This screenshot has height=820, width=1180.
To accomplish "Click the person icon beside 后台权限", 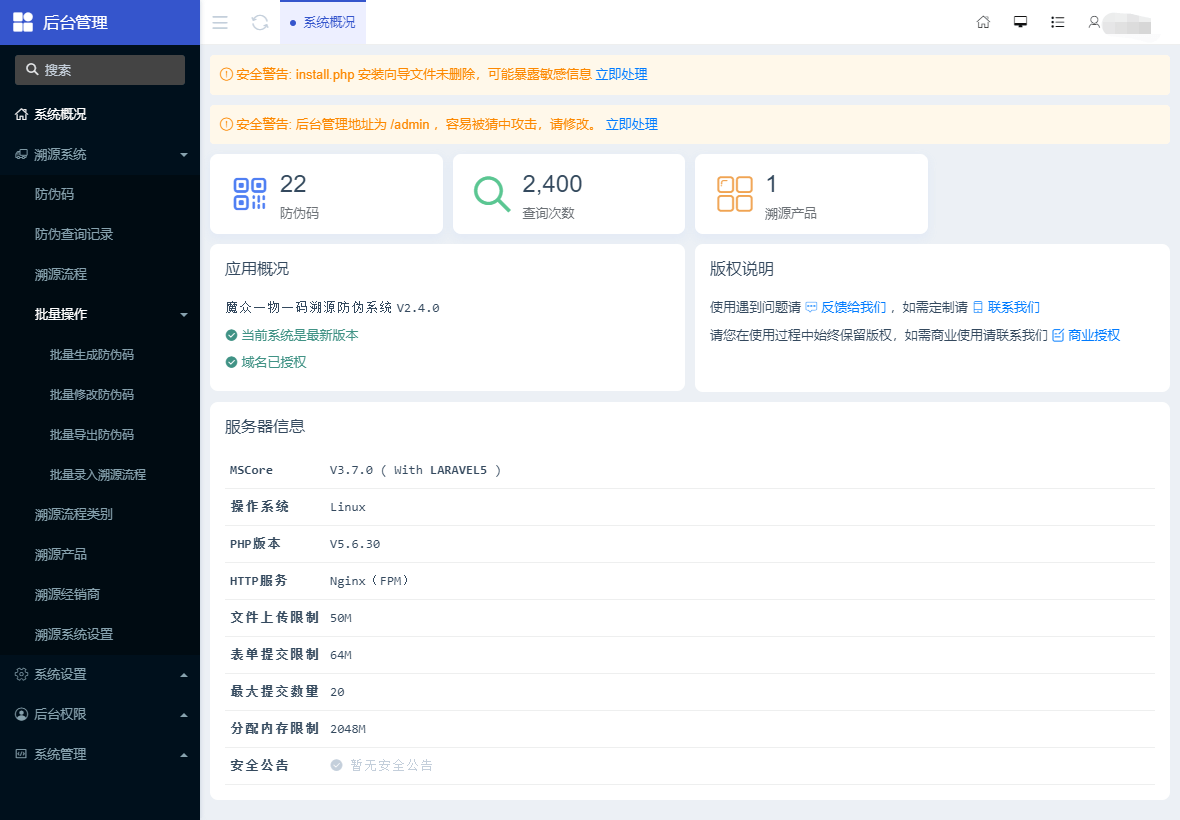I will pyautogui.click(x=21, y=714).
